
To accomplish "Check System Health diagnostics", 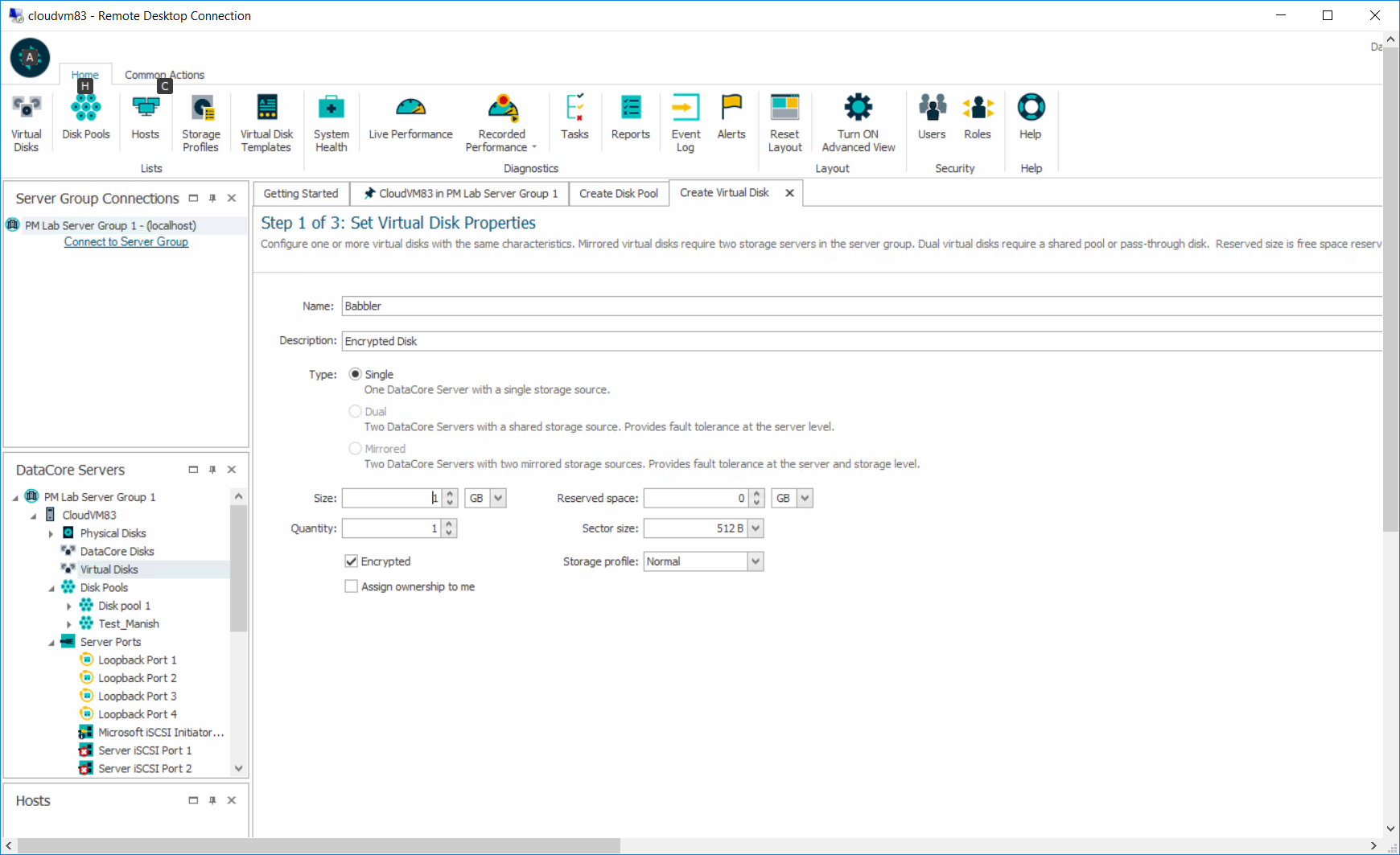I will pyautogui.click(x=331, y=119).
